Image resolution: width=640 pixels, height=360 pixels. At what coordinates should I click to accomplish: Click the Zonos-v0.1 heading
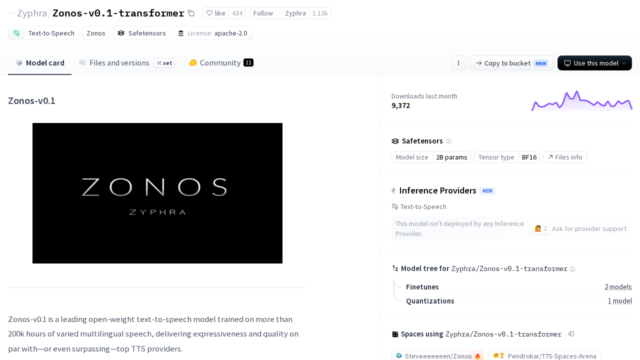pyautogui.click(x=31, y=101)
